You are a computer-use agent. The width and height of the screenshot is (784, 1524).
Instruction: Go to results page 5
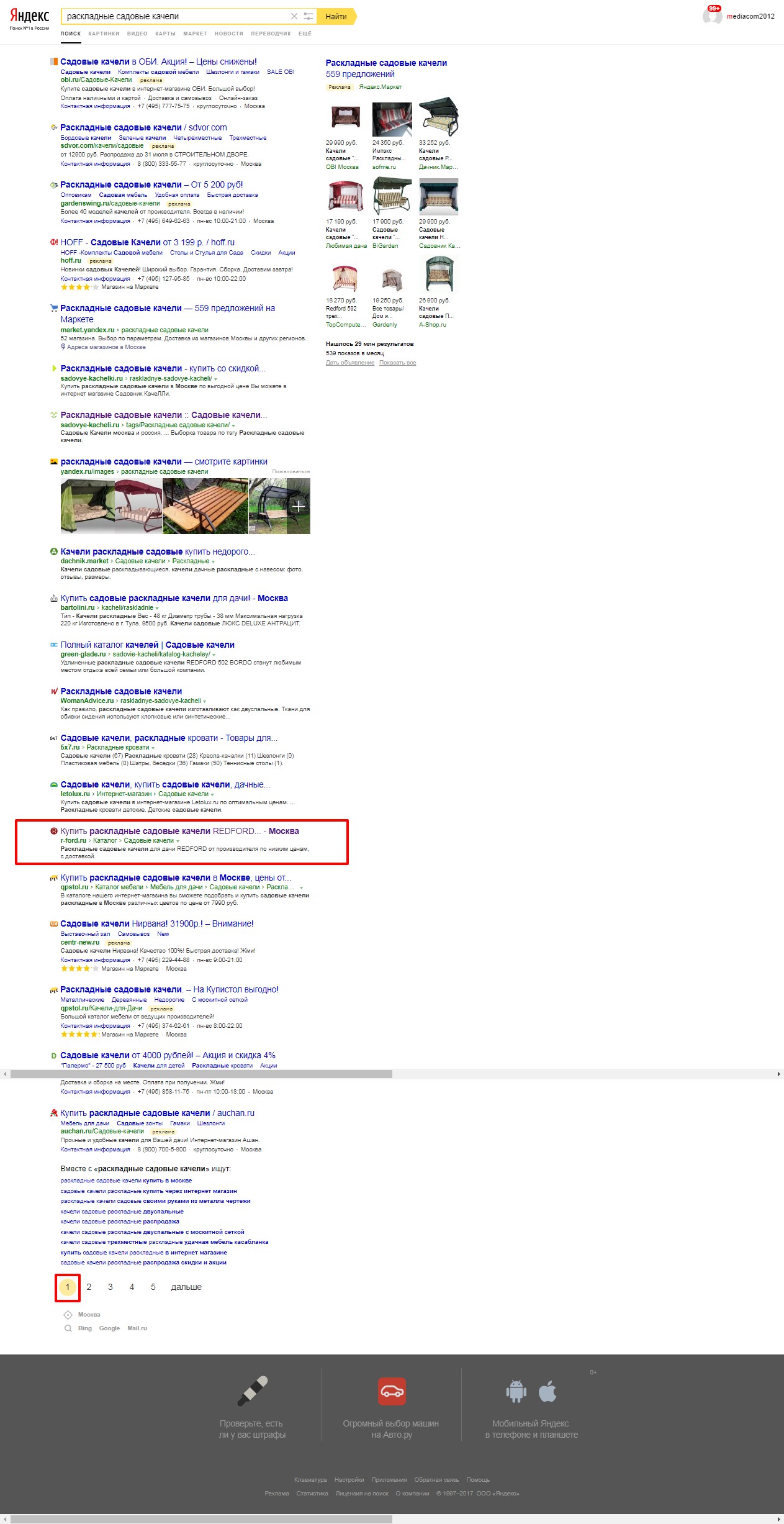point(153,1287)
